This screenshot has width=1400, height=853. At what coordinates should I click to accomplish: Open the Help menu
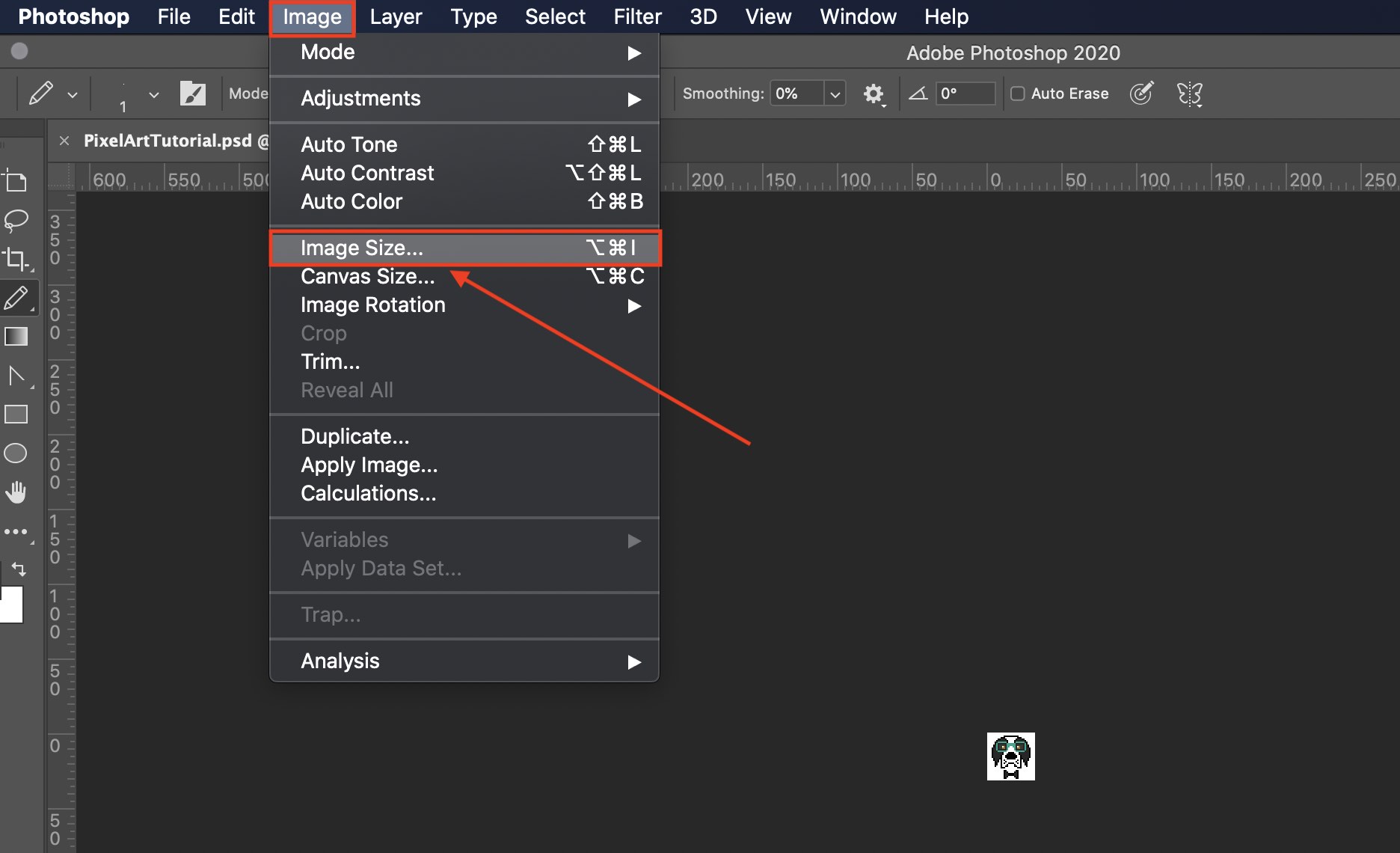pyautogui.click(x=946, y=16)
